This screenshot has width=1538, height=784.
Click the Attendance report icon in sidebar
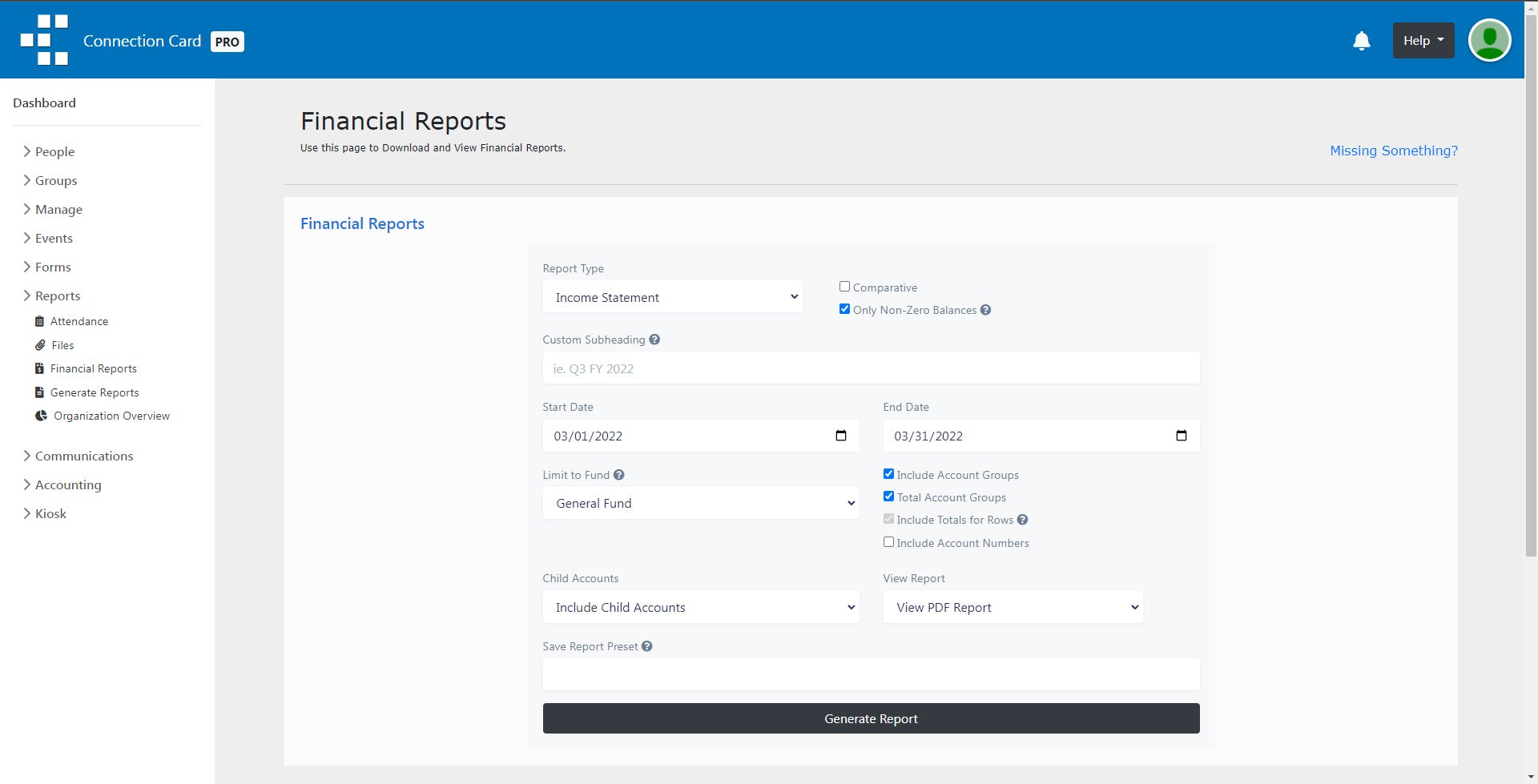click(x=39, y=321)
